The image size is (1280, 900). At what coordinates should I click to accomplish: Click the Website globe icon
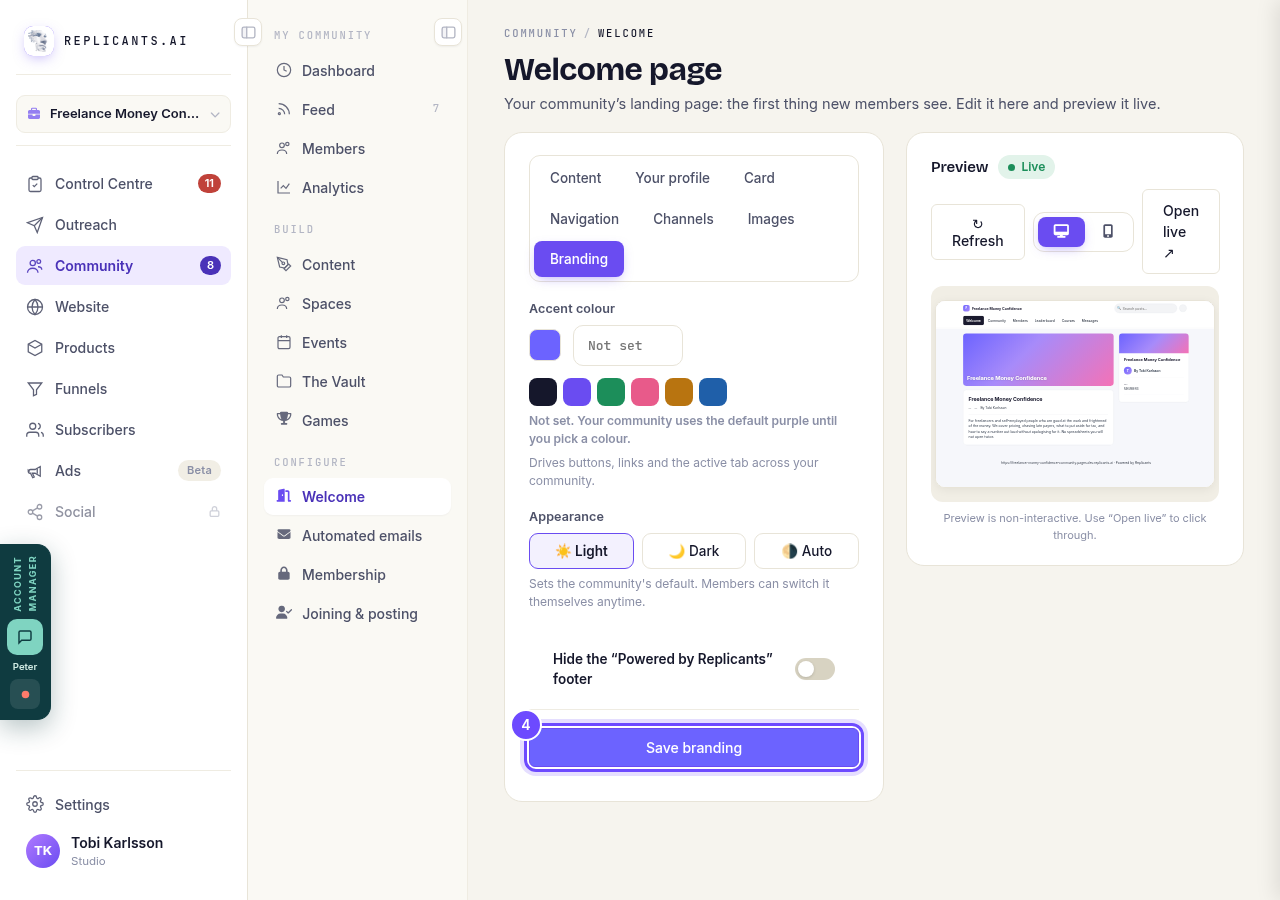tap(35, 307)
